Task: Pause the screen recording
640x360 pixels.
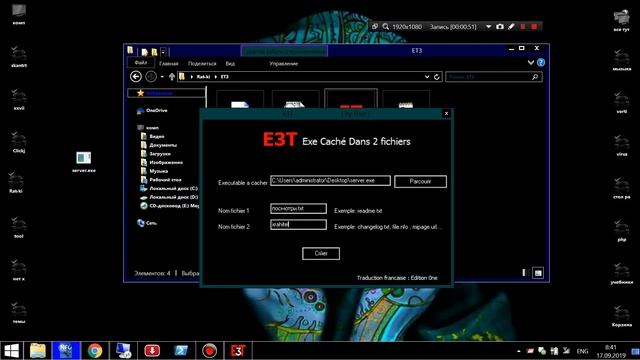Action: (x=522, y=27)
